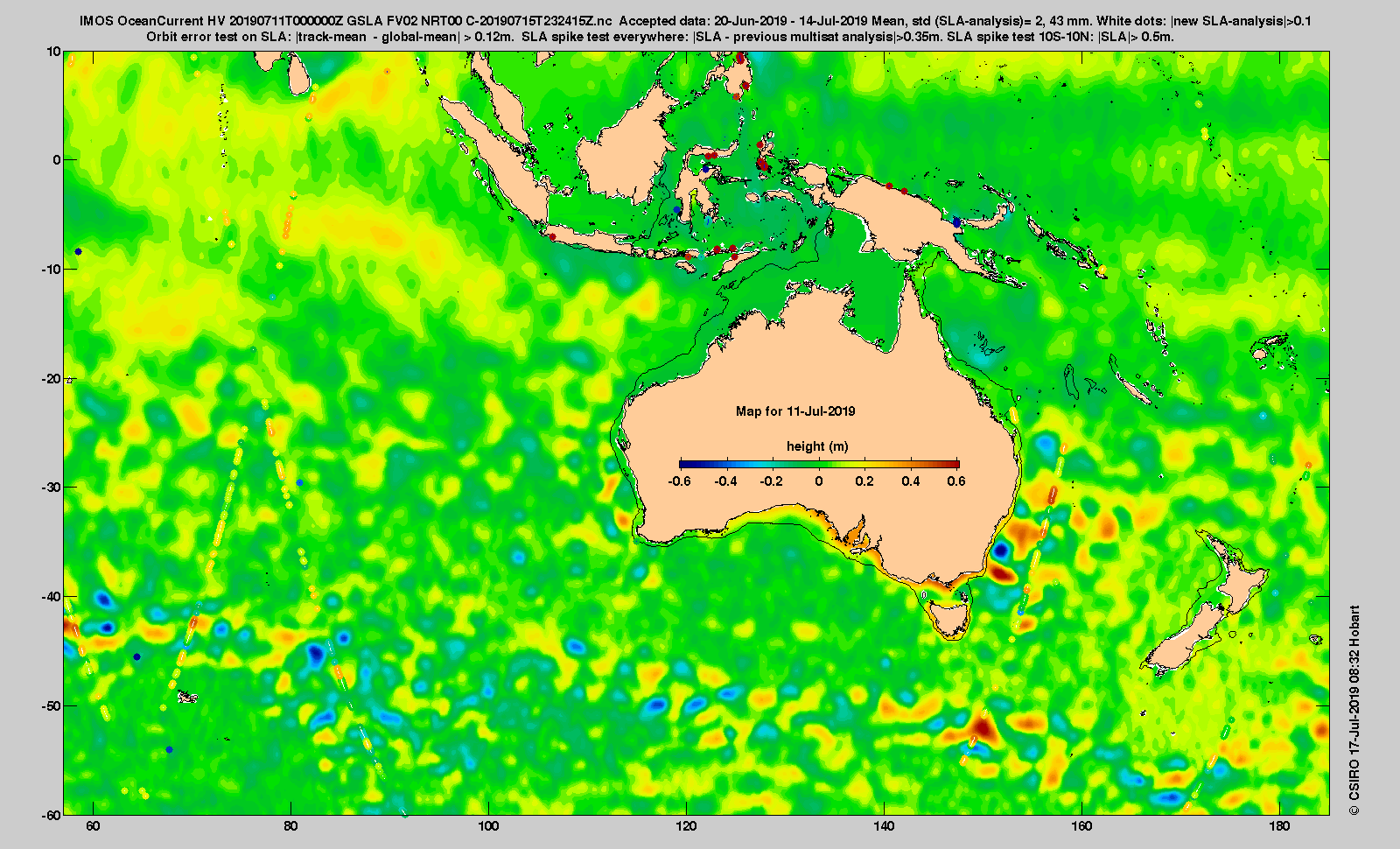Click the longitude axis label 140

pos(884,826)
